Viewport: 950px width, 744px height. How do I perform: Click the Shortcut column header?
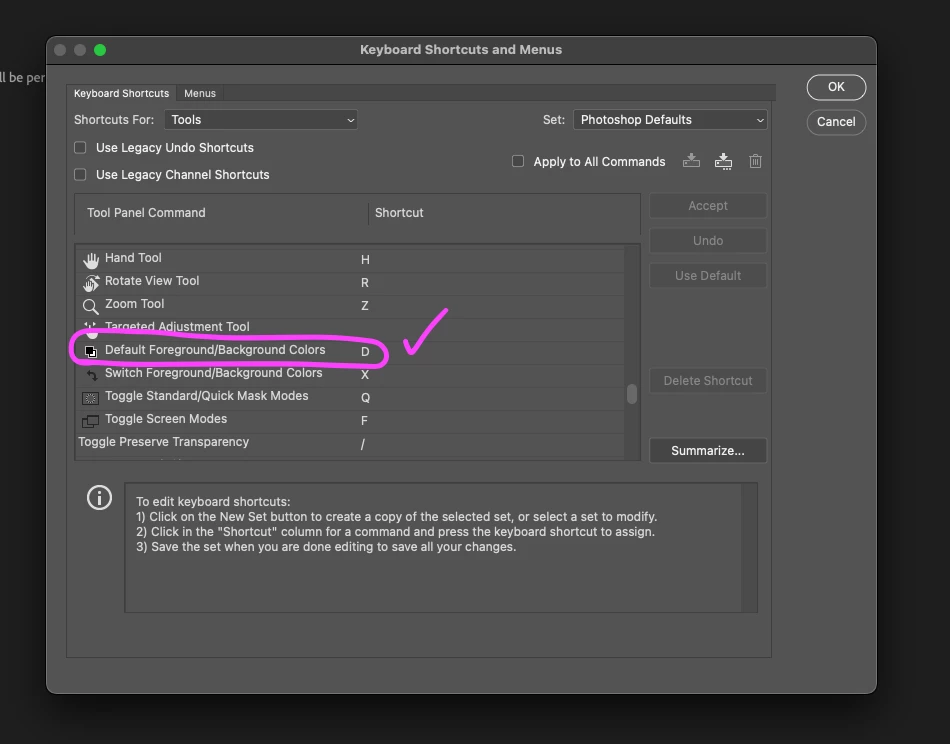(399, 213)
